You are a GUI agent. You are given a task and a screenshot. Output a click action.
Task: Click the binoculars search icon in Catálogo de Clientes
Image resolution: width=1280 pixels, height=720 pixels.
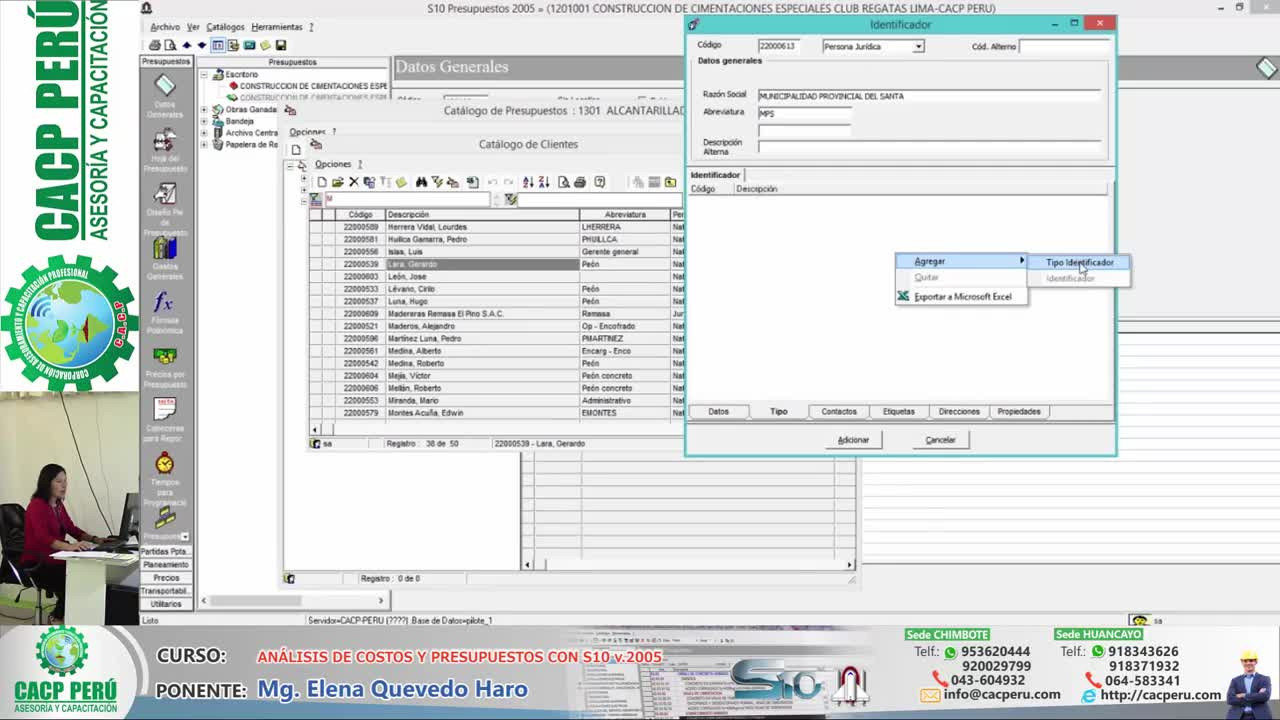pos(421,182)
